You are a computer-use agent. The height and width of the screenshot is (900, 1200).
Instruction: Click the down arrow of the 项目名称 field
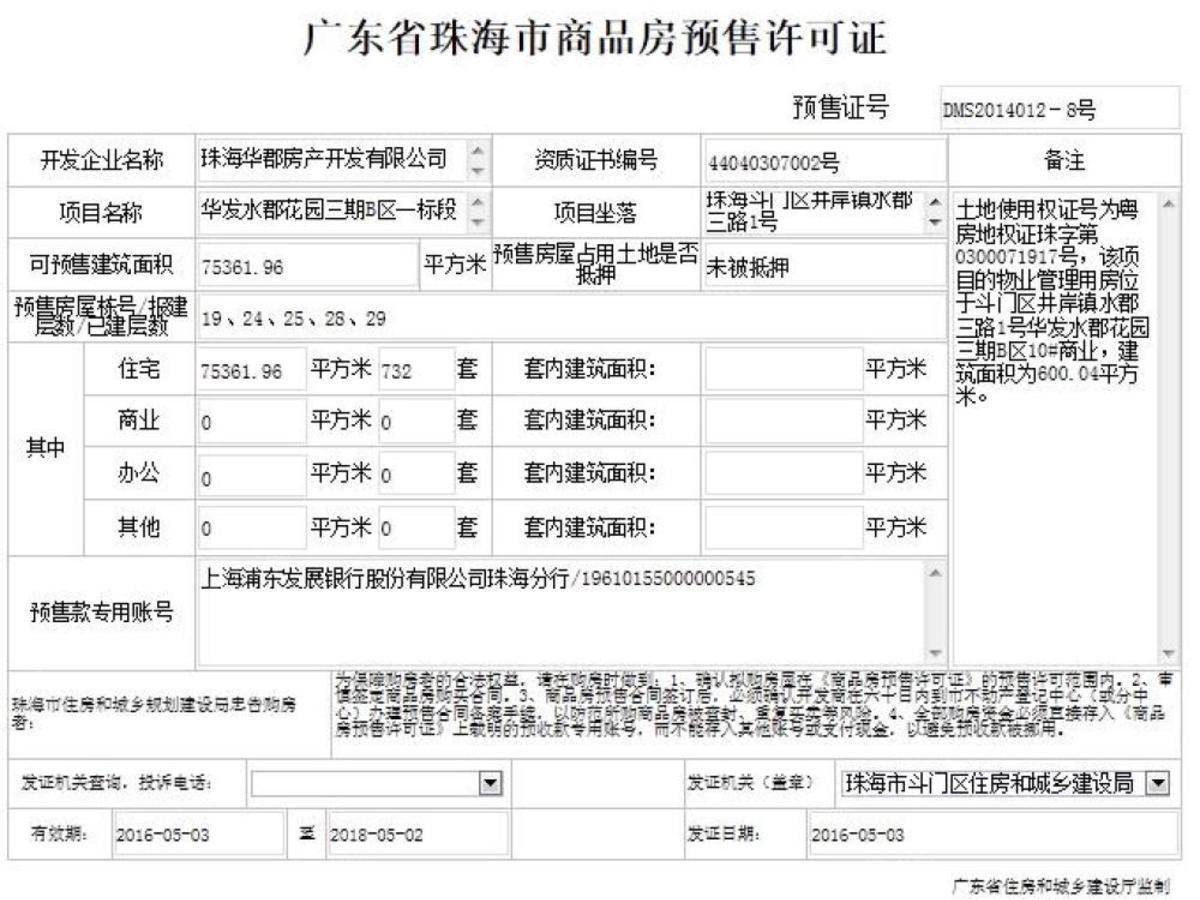[x=478, y=222]
